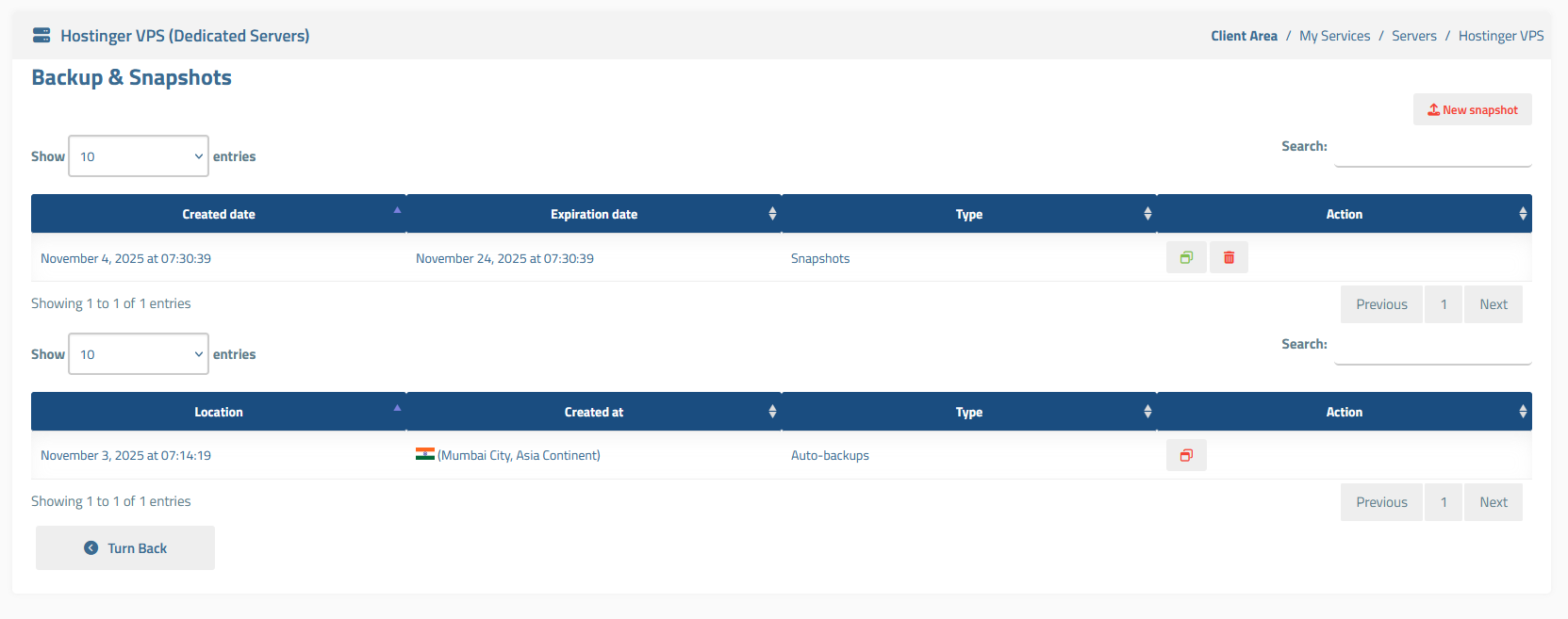1568x619 pixels.
Task: Sort backups by Created at column
Action: (x=594, y=412)
